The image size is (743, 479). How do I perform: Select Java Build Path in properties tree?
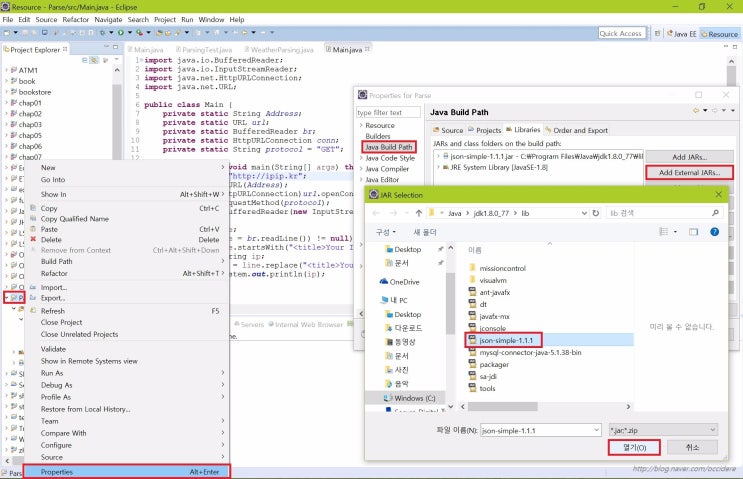389,147
